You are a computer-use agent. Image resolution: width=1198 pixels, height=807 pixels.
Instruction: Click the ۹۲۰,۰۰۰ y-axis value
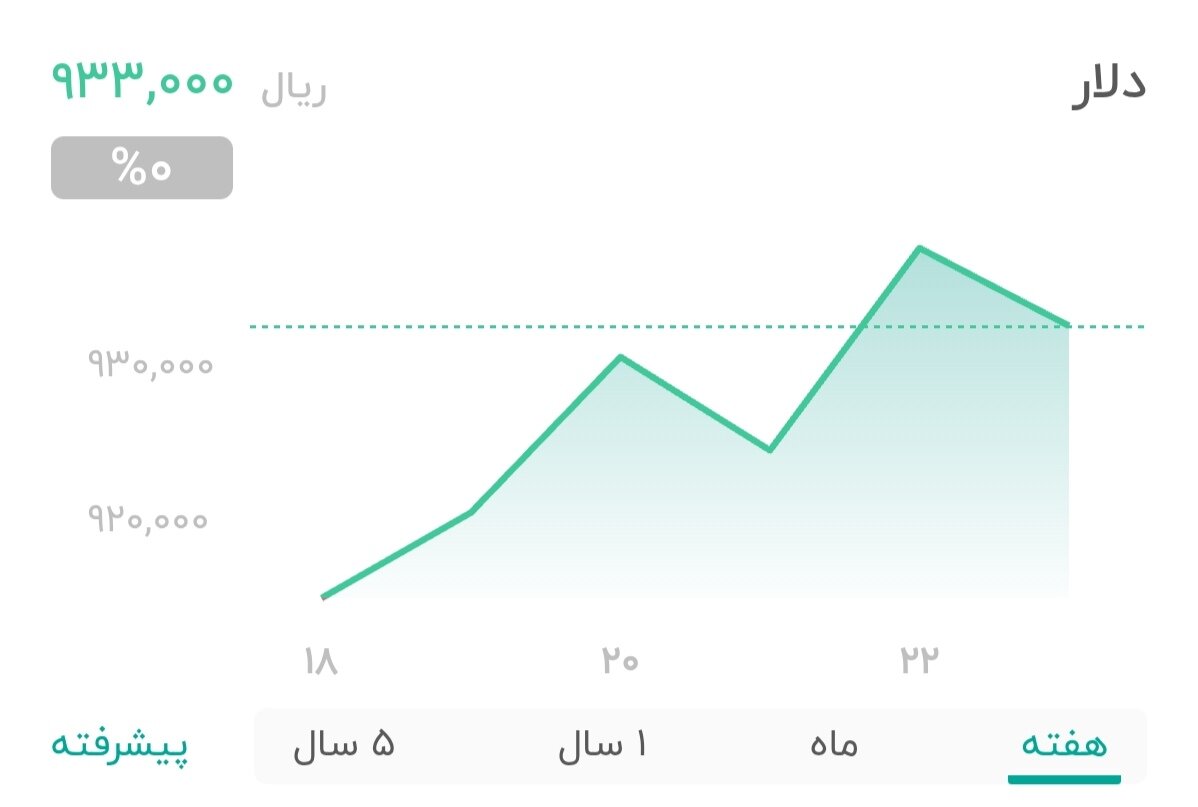tap(150, 519)
